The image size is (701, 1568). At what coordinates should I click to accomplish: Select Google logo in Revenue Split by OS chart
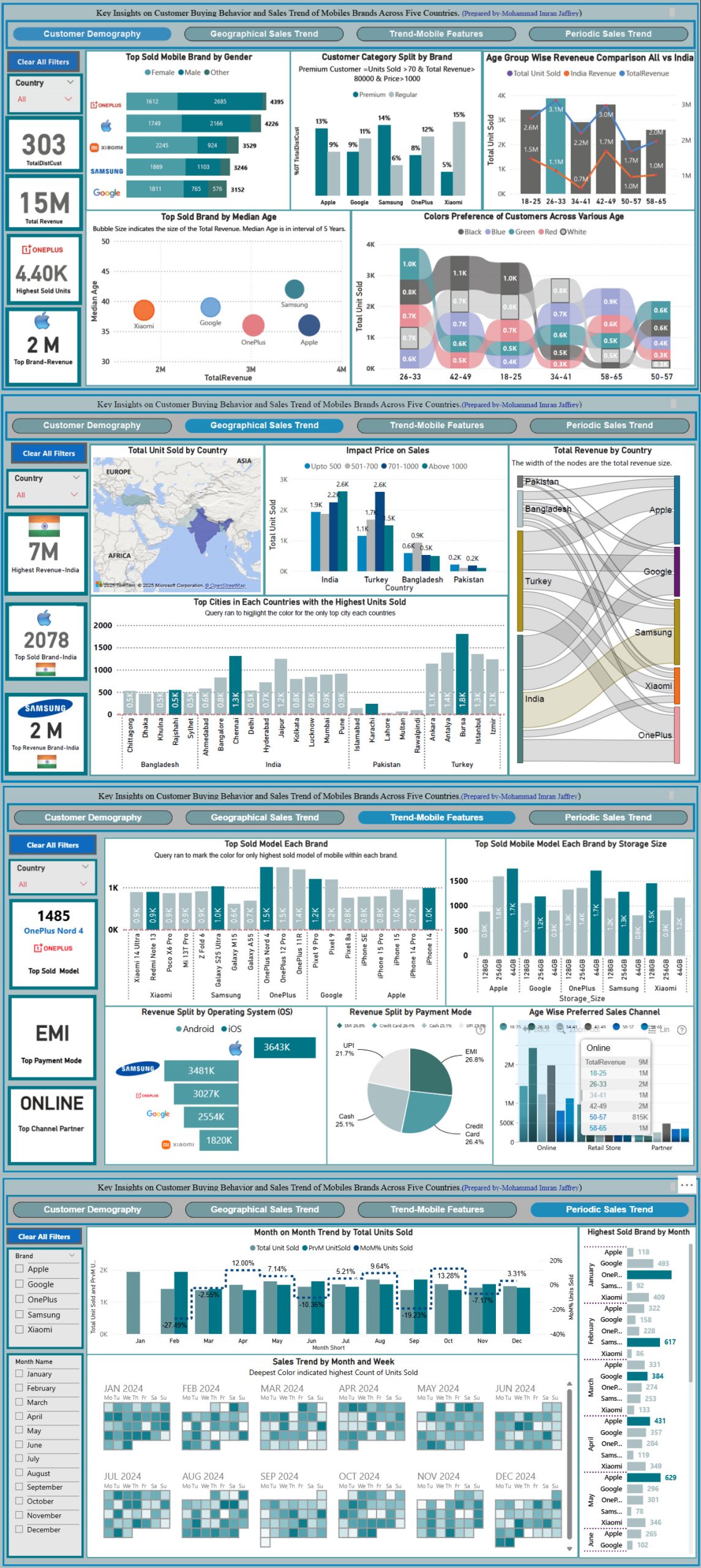coord(158,1114)
